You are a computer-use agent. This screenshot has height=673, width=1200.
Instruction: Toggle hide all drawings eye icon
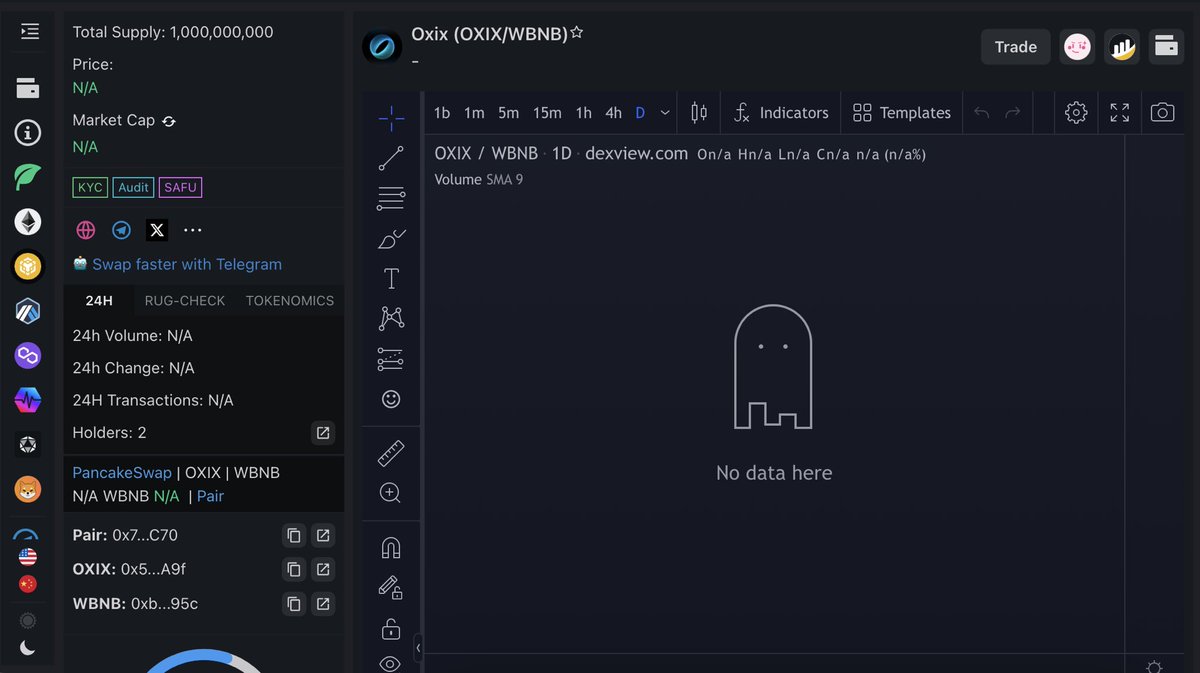point(391,663)
